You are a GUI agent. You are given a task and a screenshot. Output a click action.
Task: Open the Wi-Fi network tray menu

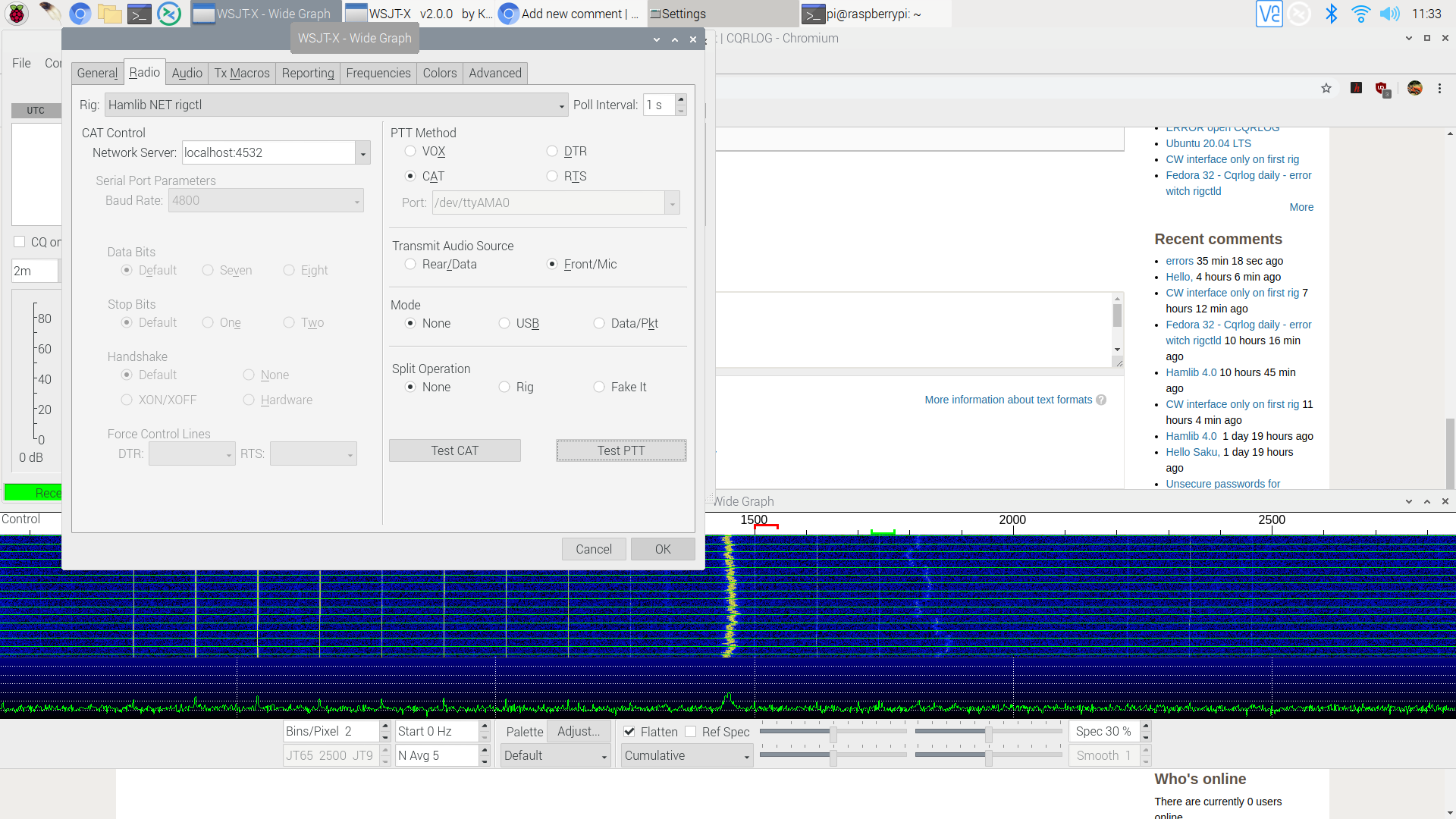pyautogui.click(x=1361, y=14)
